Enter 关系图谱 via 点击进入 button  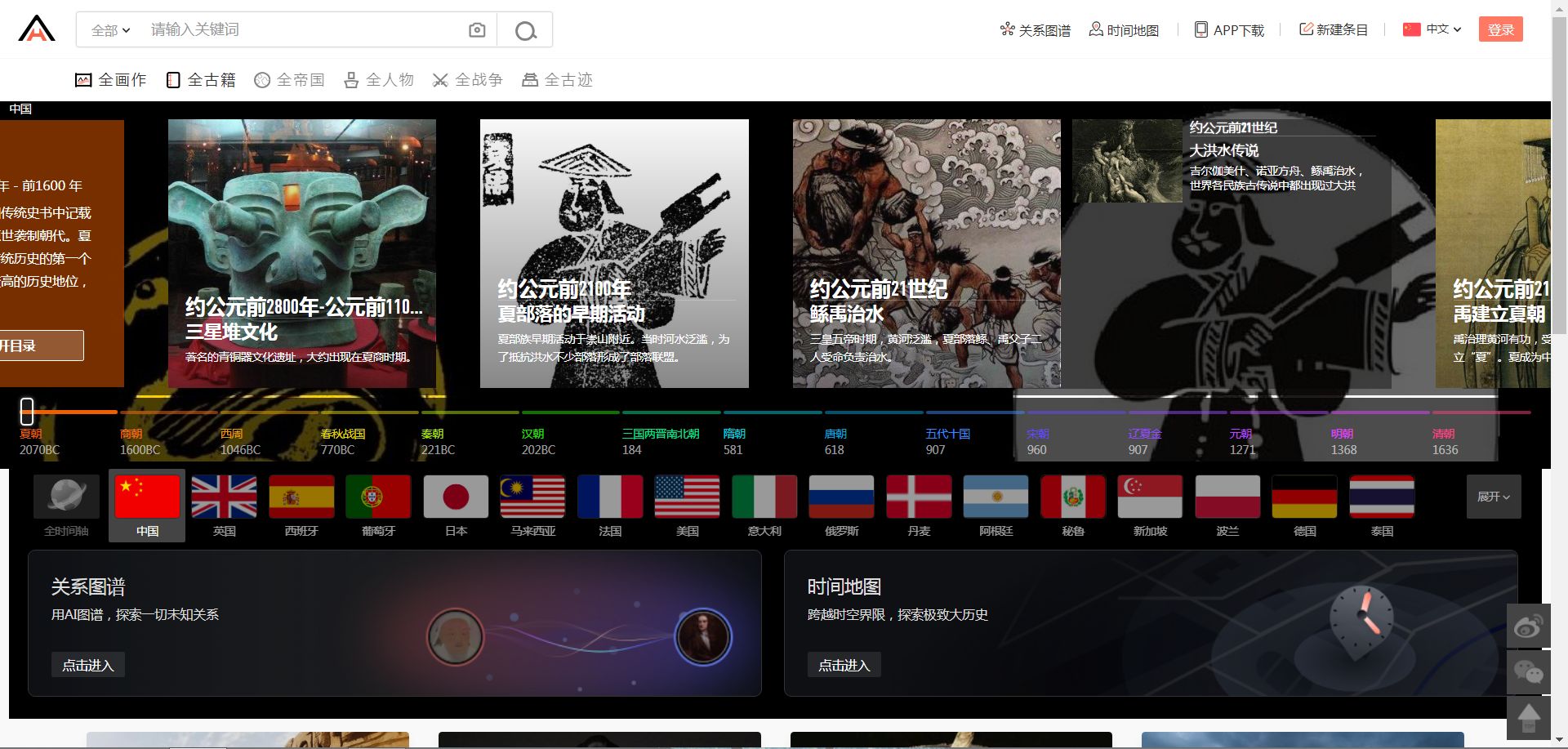click(88, 665)
